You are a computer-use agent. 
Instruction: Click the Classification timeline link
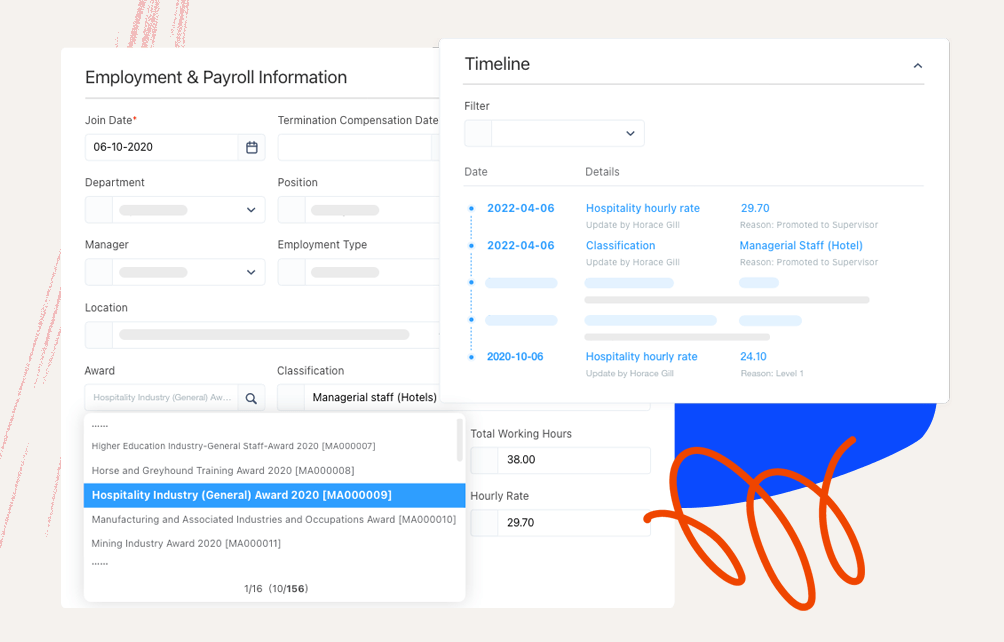pyautogui.click(x=620, y=245)
